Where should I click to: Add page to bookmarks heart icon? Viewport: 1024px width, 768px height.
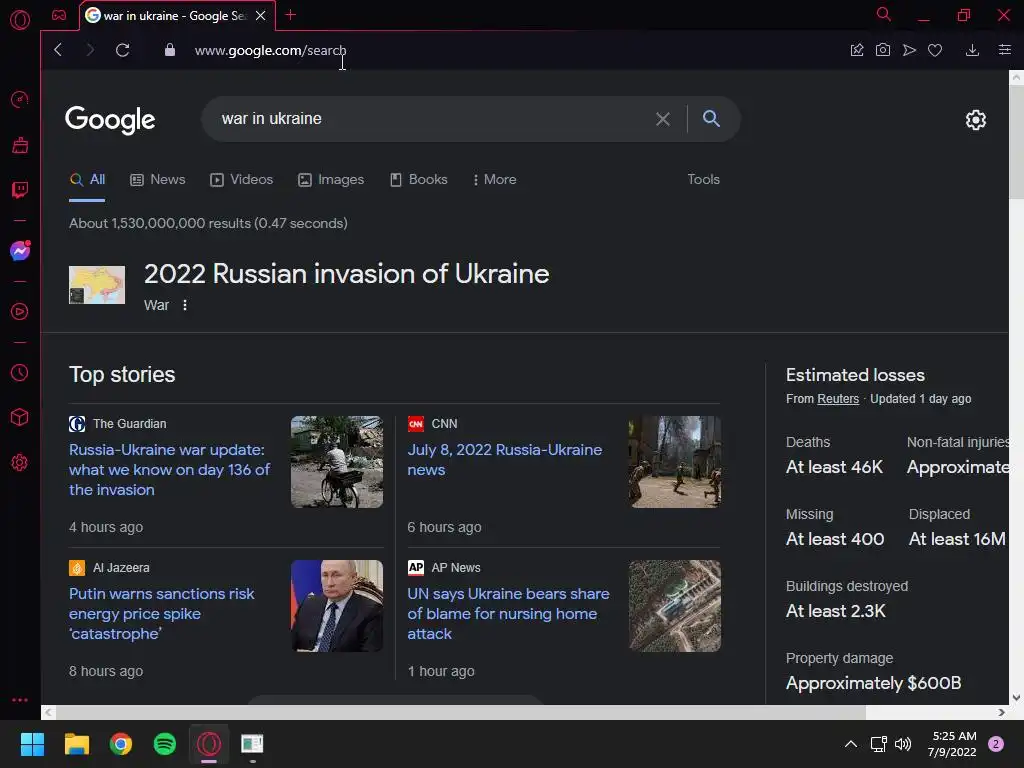click(935, 50)
